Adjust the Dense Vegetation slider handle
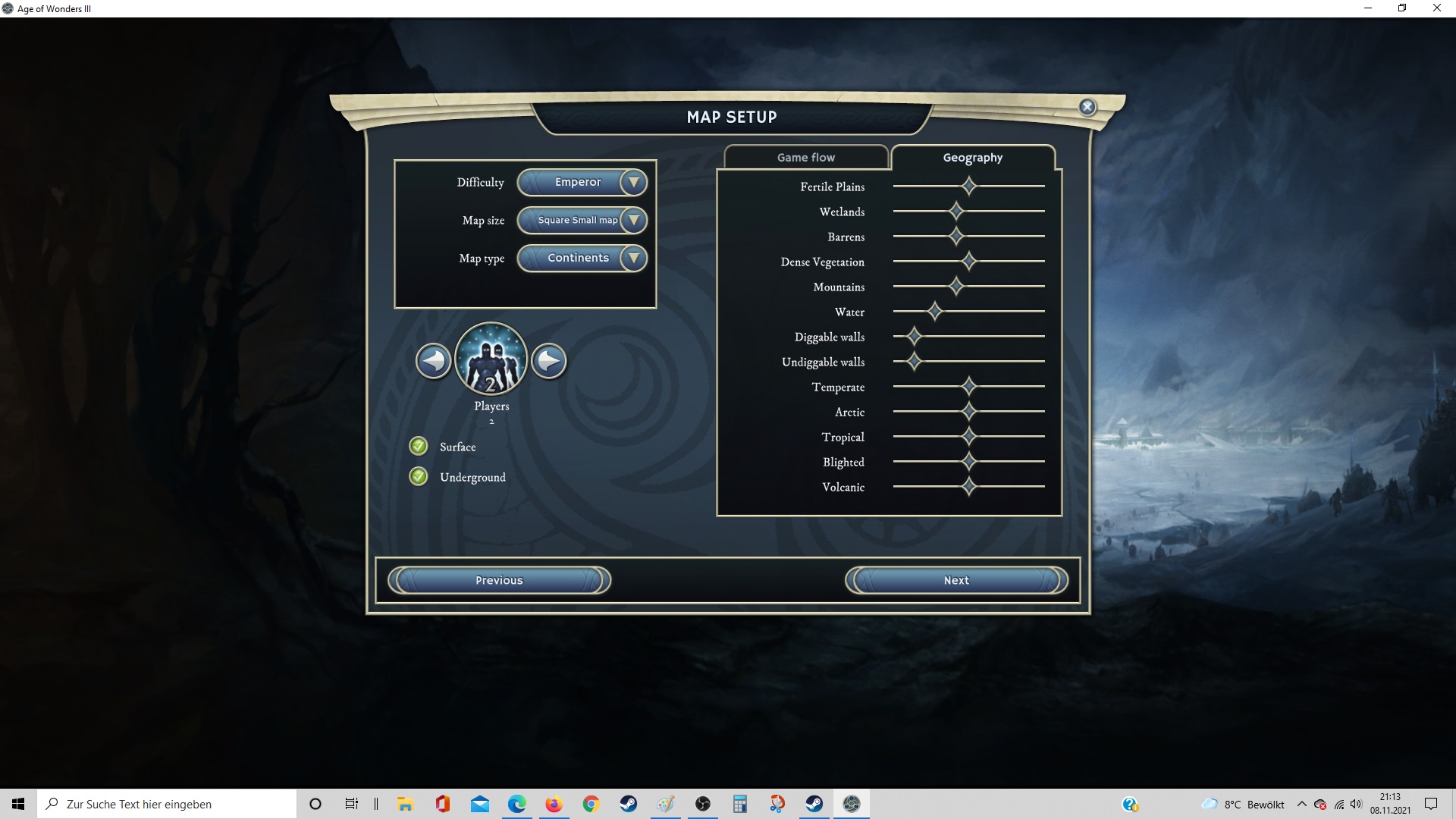The width and height of the screenshot is (1456, 819). point(968,261)
